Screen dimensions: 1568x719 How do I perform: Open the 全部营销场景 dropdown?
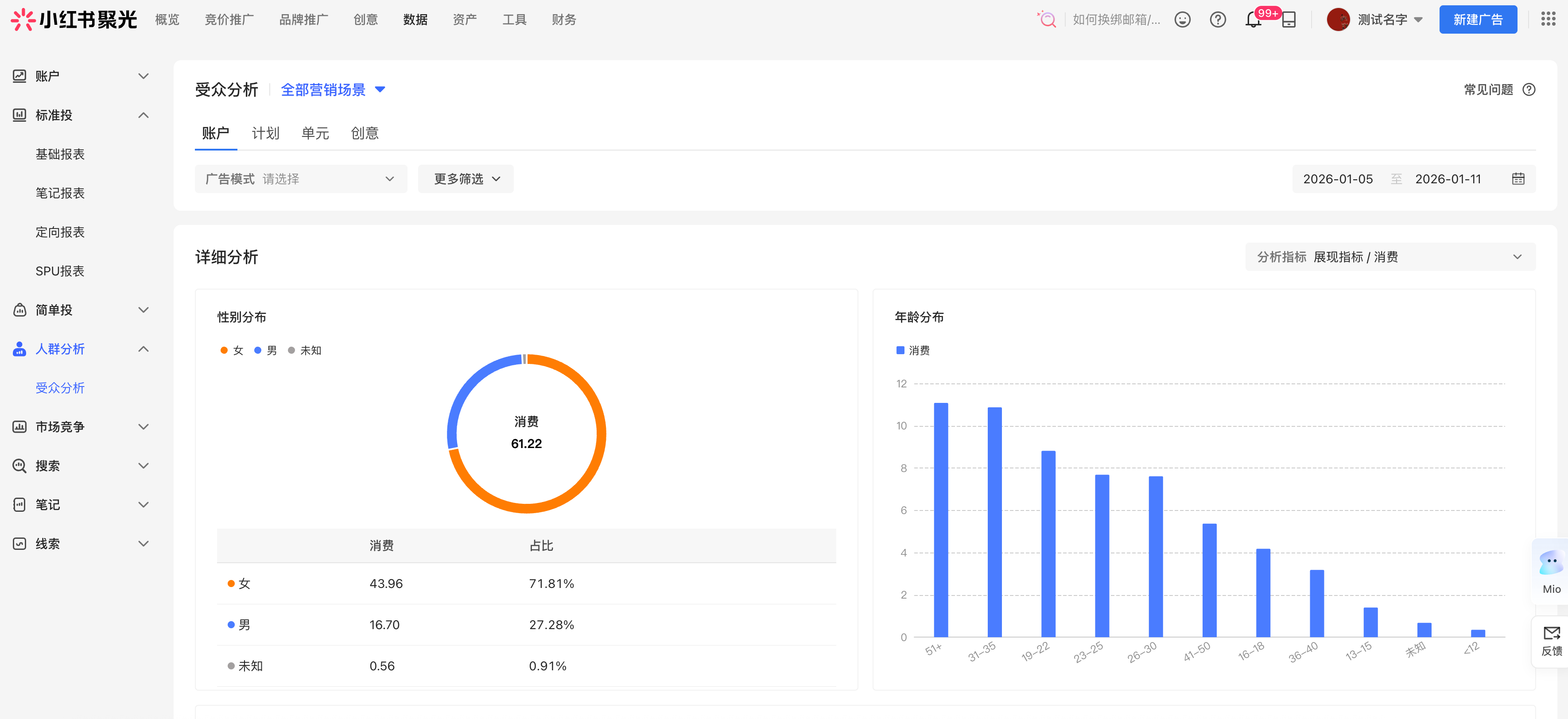(333, 90)
